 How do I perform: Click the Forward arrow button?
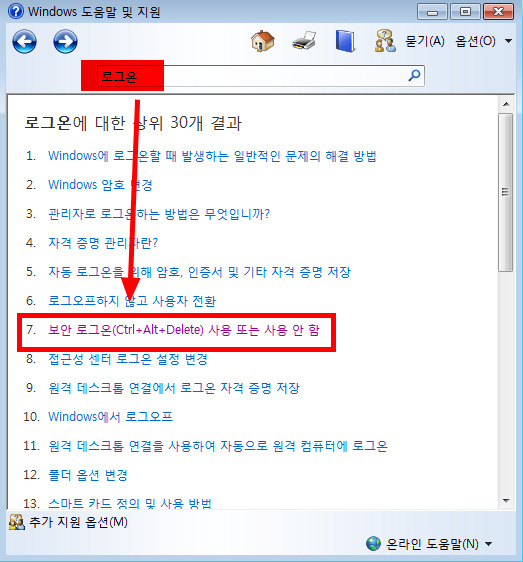pyautogui.click(x=65, y=42)
